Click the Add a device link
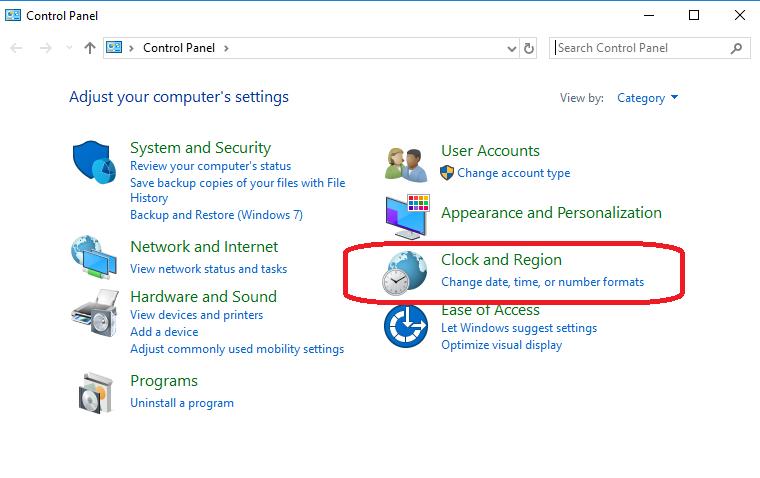The width and height of the screenshot is (760, 478). coord(164,332)
